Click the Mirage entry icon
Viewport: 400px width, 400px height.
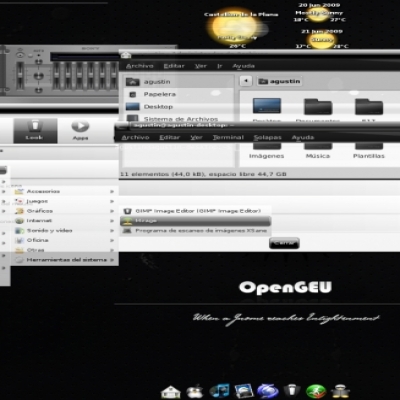(128, 221)
